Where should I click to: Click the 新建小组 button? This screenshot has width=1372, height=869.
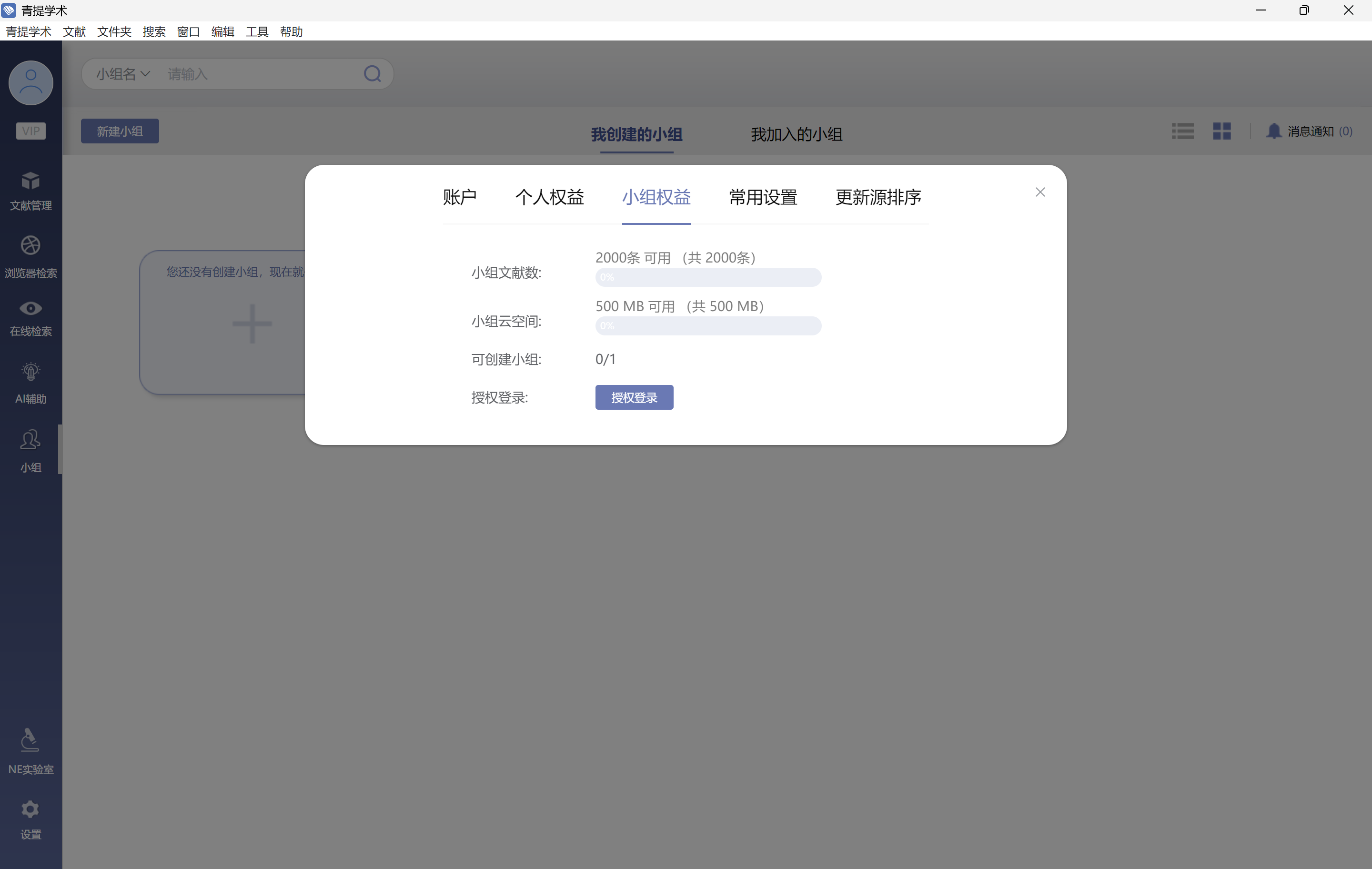pyautogui.click(x=120, y=131)
